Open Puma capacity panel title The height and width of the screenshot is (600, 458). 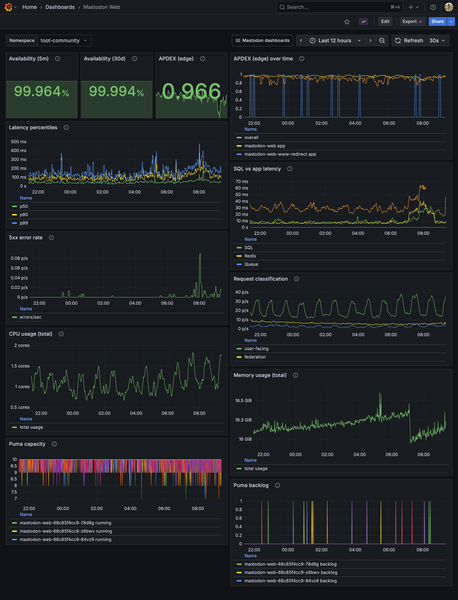coord(27,444)
